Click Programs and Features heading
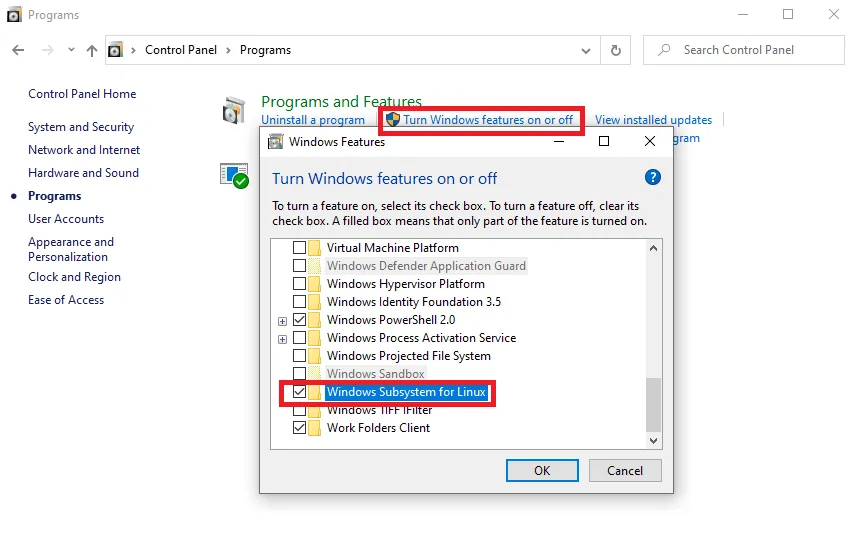This screenshot has width=857, height=545. coord(341,102)
